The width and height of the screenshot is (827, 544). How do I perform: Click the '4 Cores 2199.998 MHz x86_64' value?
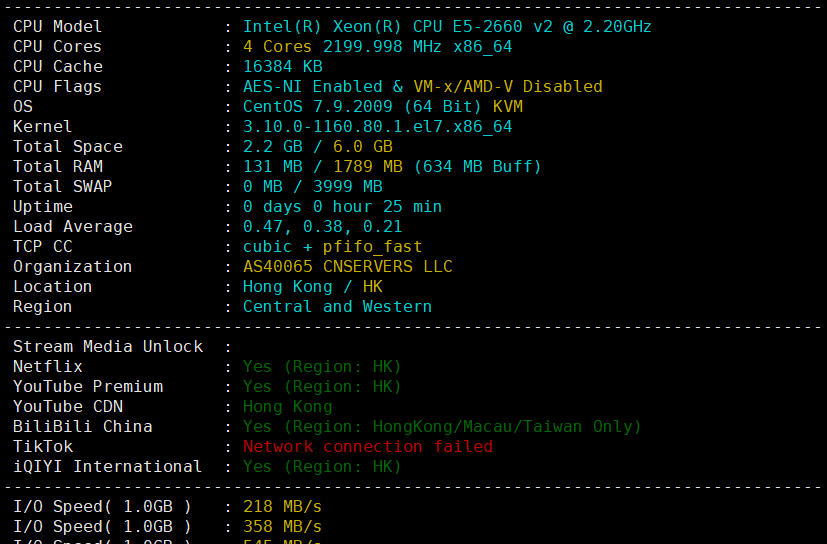377,46
